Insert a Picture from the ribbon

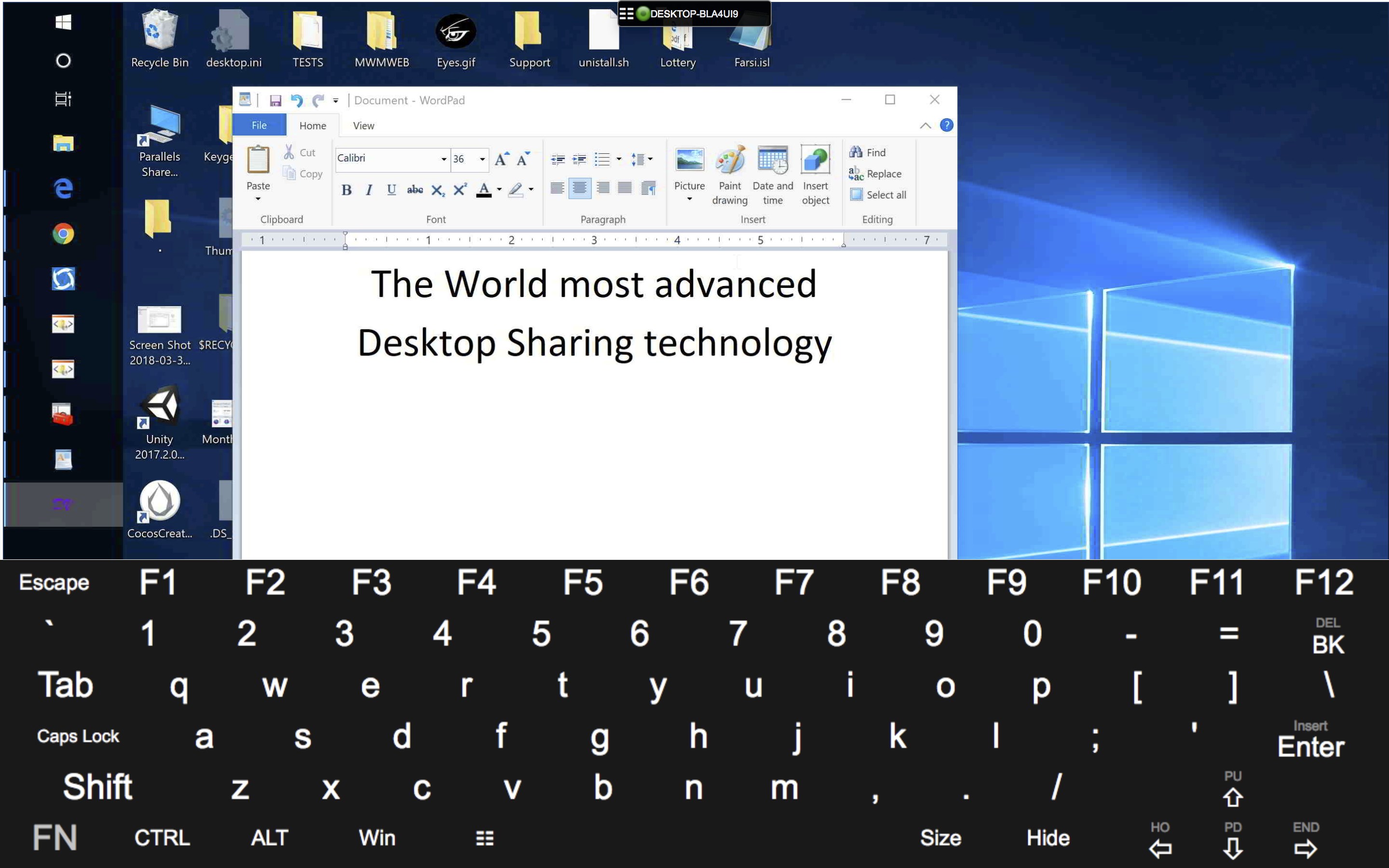coord(689,161)
